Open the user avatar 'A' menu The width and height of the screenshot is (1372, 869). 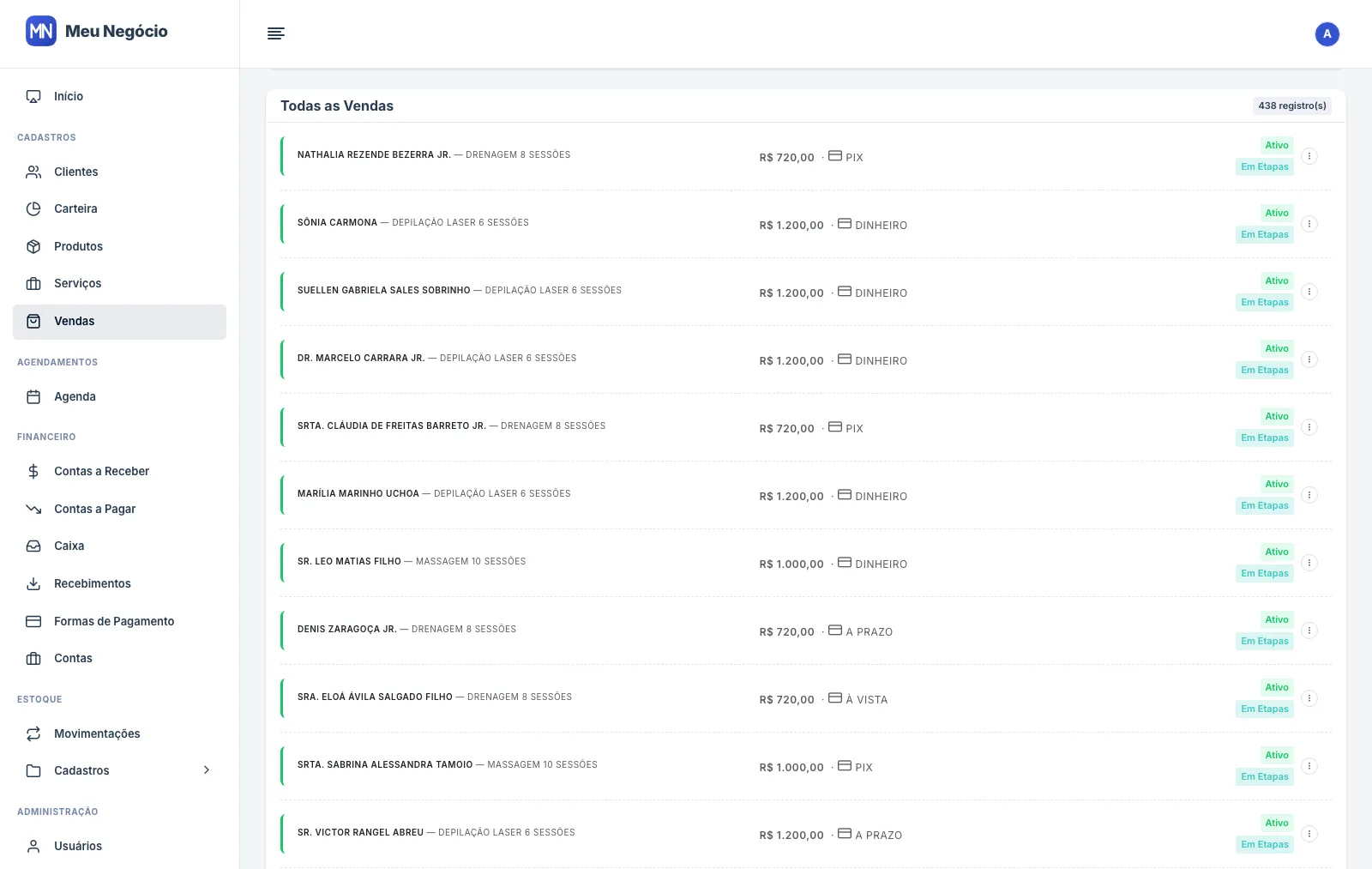(x=1327, y=34)
